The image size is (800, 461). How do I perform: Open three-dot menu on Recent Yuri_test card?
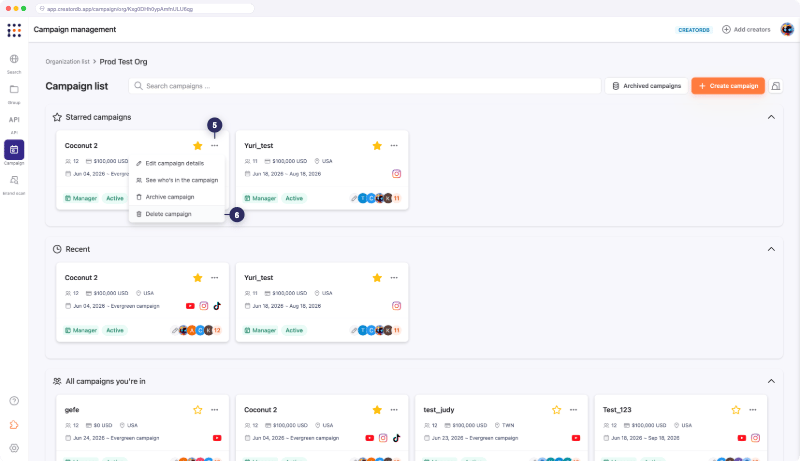coord(394,278)
